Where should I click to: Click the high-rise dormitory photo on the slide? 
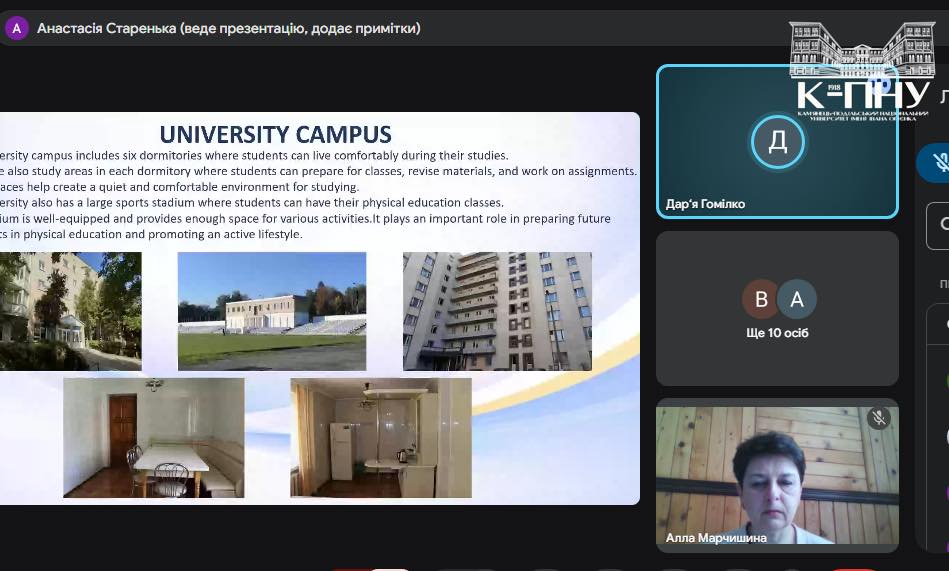pos(497,311)
